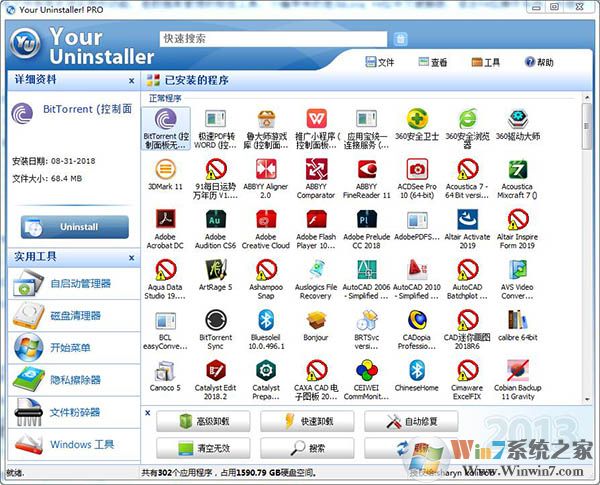Select 鲁大师游戏库 icon
The height and width of the screenshot is (485, 600).
(x=266, y=119)
